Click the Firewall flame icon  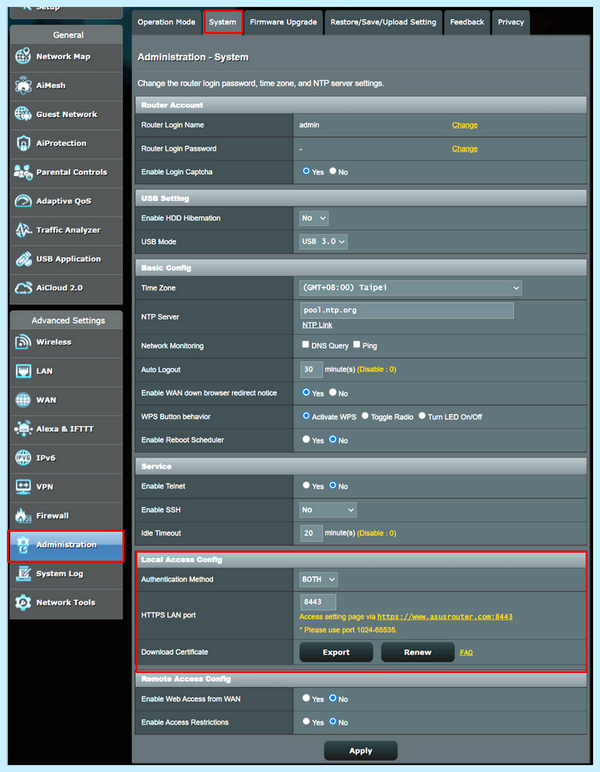click(23, 515)
